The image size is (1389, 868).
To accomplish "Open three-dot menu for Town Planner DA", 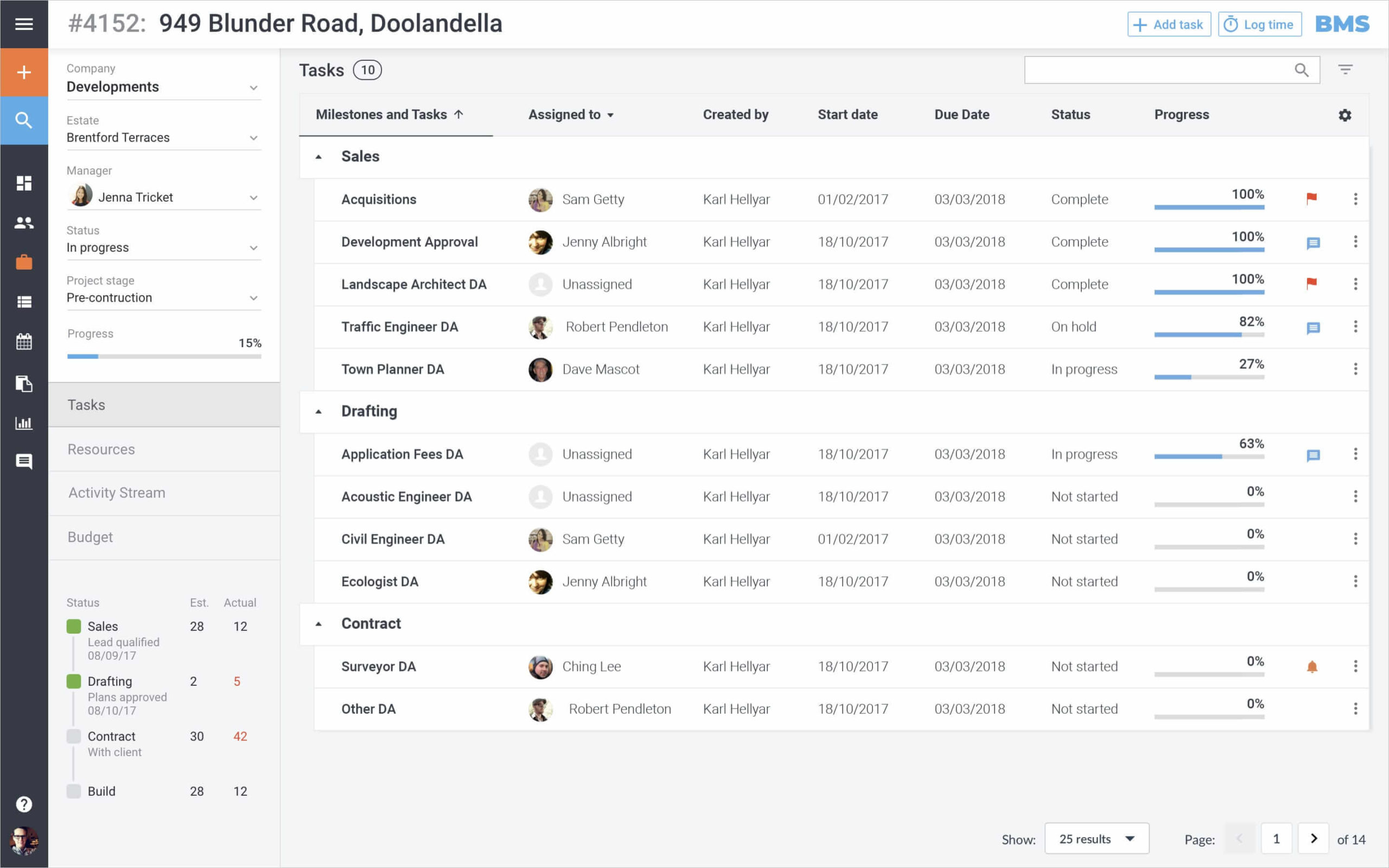I will [1355, 369].
